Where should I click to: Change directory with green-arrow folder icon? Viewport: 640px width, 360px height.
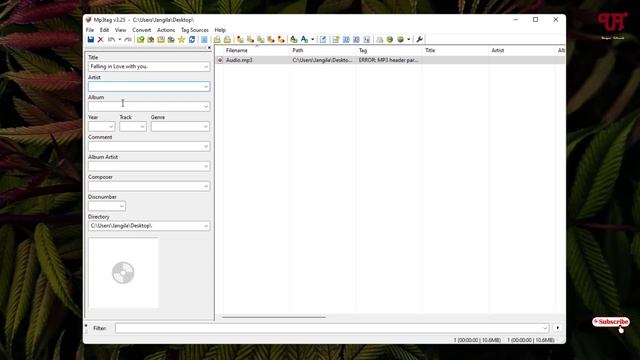click(x=140, y=40)
